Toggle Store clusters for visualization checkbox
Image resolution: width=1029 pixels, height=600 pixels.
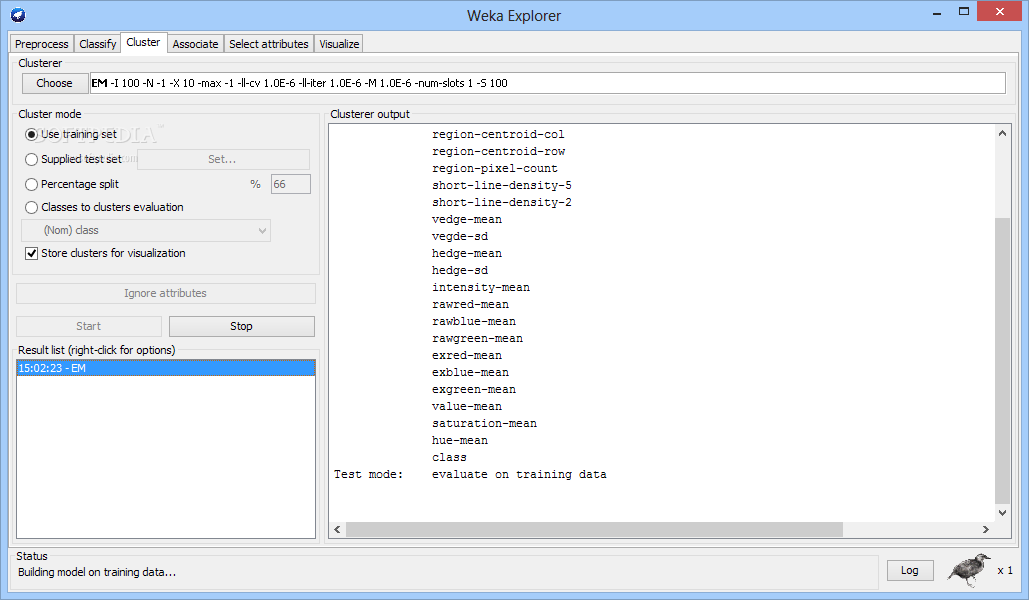[31, 253]
